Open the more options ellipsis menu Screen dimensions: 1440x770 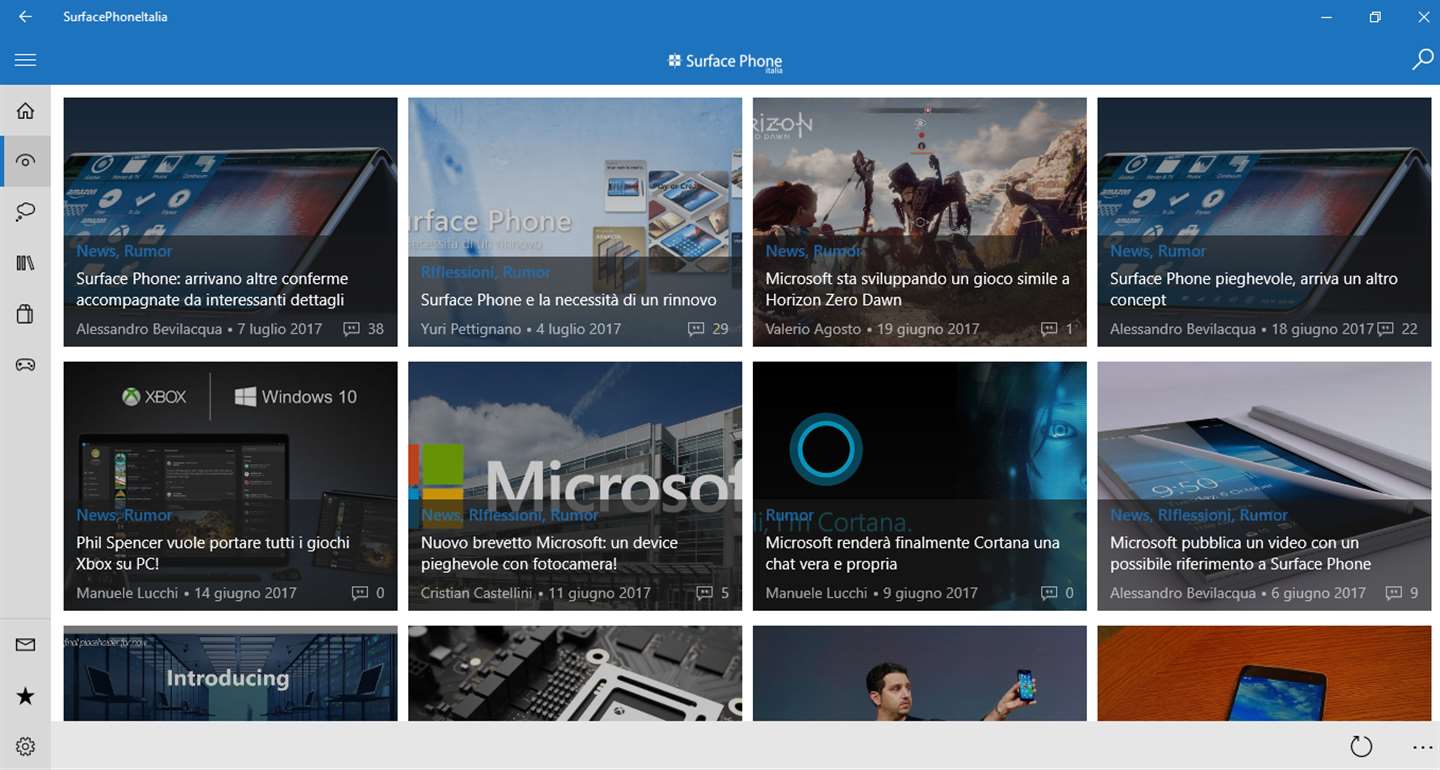1422,747
